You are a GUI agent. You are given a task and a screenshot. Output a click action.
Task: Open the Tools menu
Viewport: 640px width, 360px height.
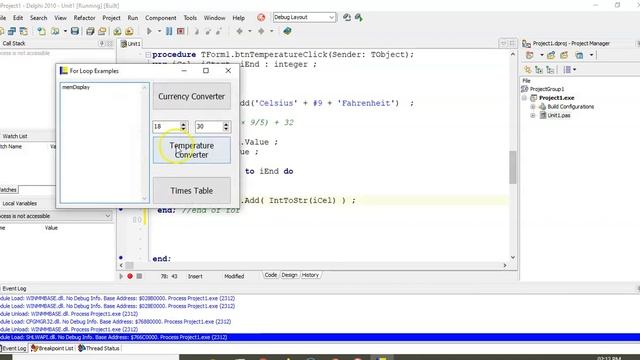[190, 18]
